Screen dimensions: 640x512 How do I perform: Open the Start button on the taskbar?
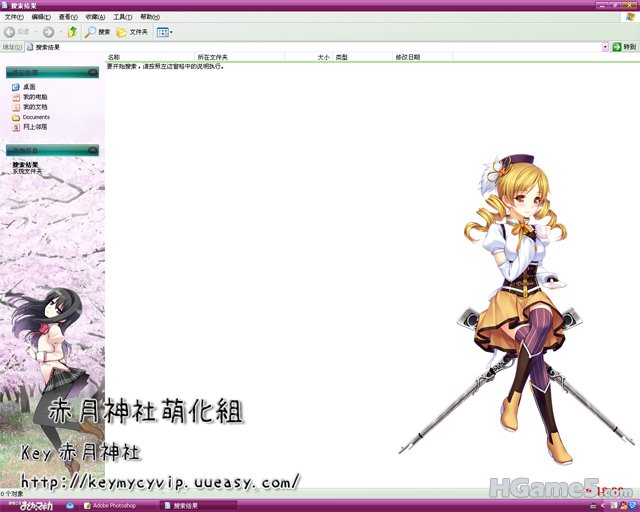coord(31,505)
